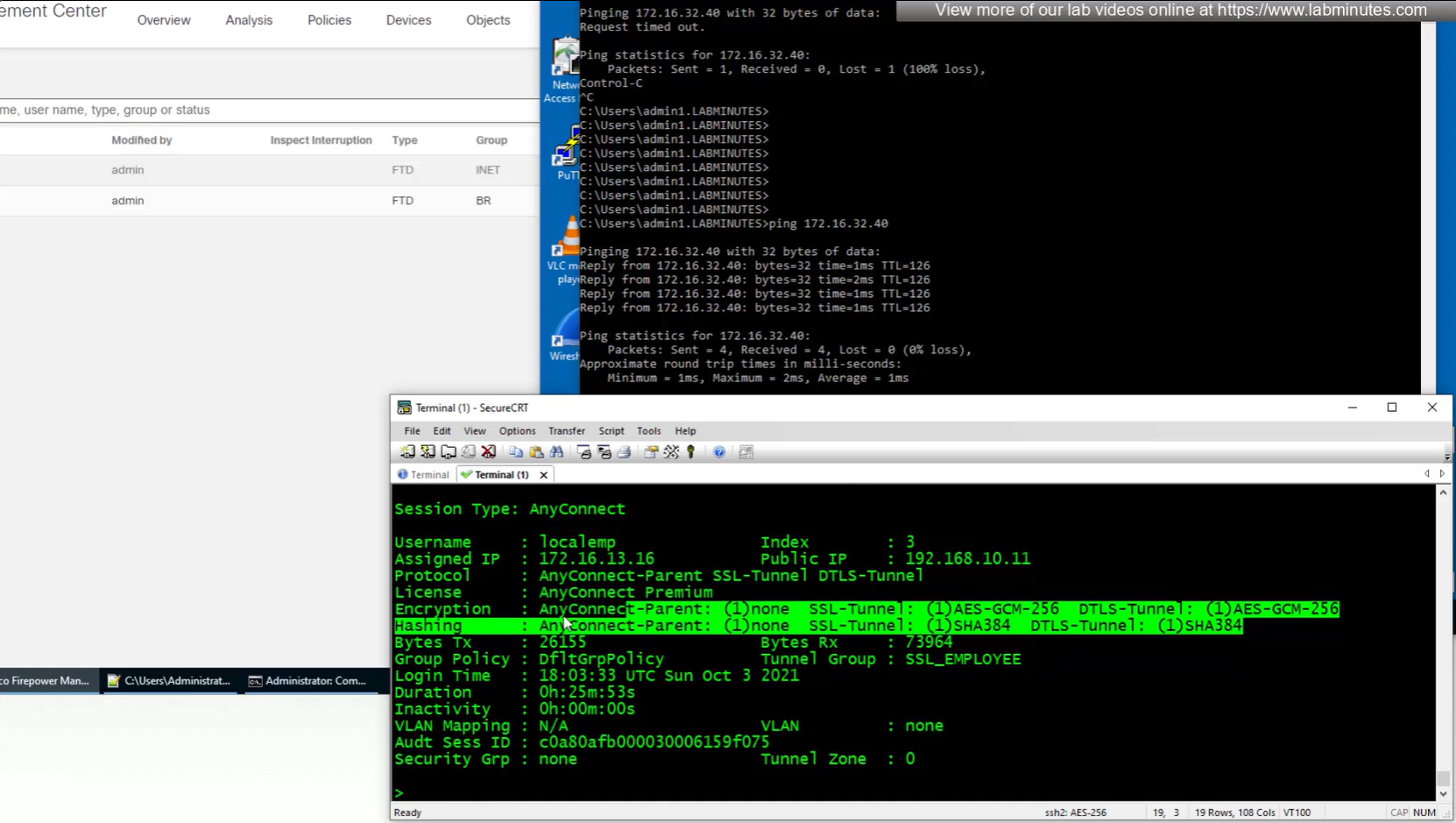Click the red Disconnect session icon
Screen dimensions: 1456x823
(489, 452)
